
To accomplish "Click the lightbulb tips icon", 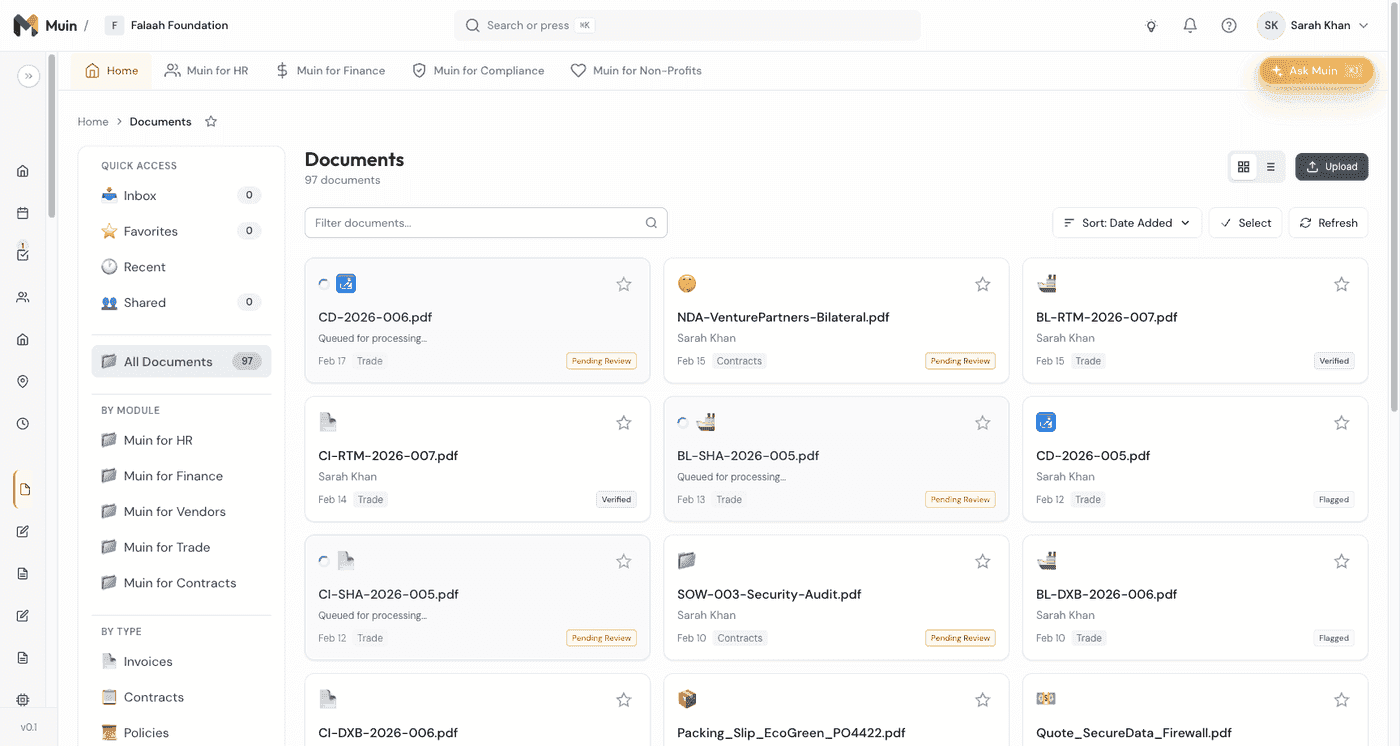I will click(1151, 26).
